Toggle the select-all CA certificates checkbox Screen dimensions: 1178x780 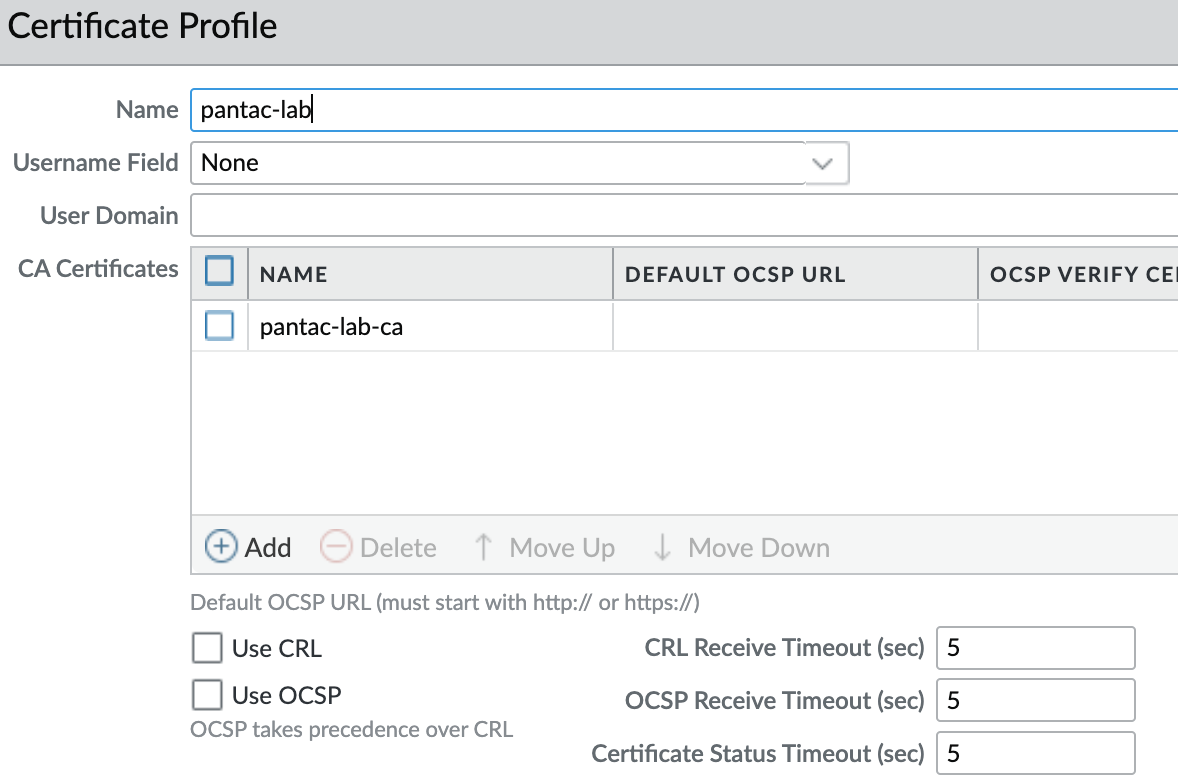tap(219, 271)
